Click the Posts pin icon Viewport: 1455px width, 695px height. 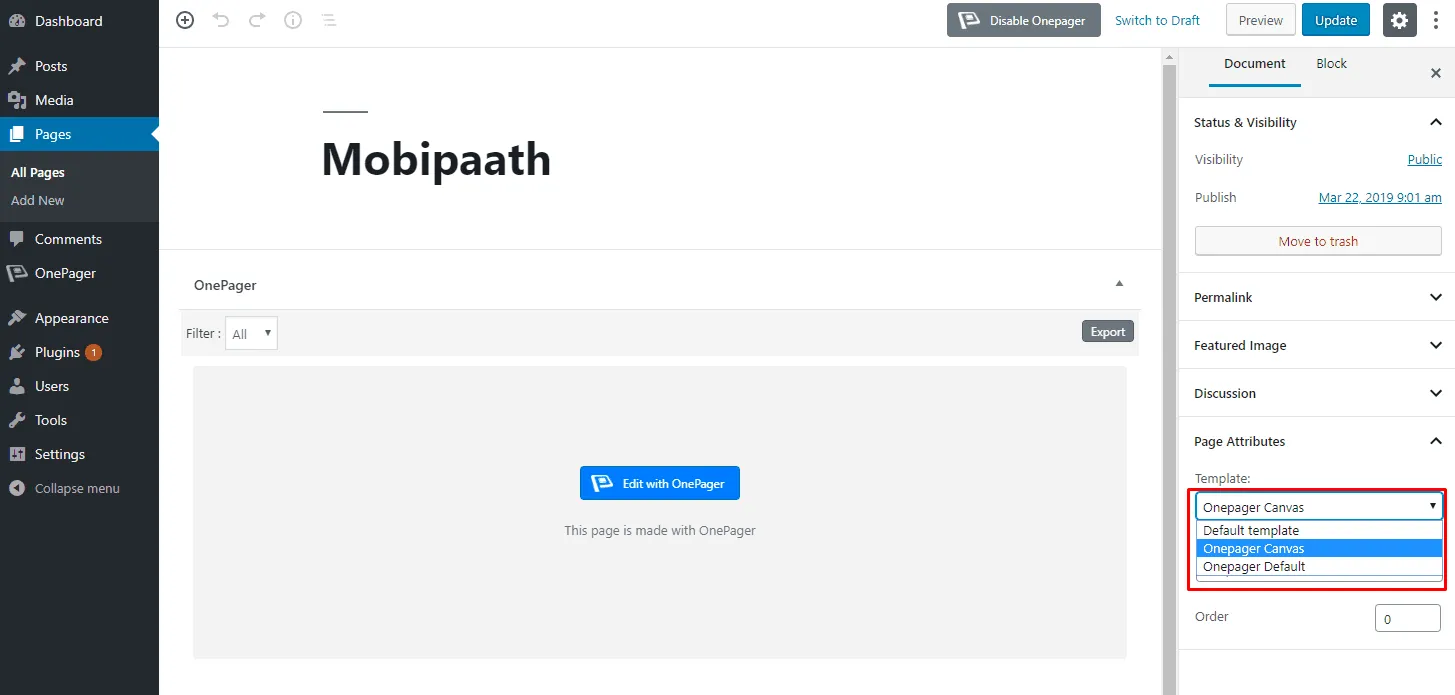17,66
